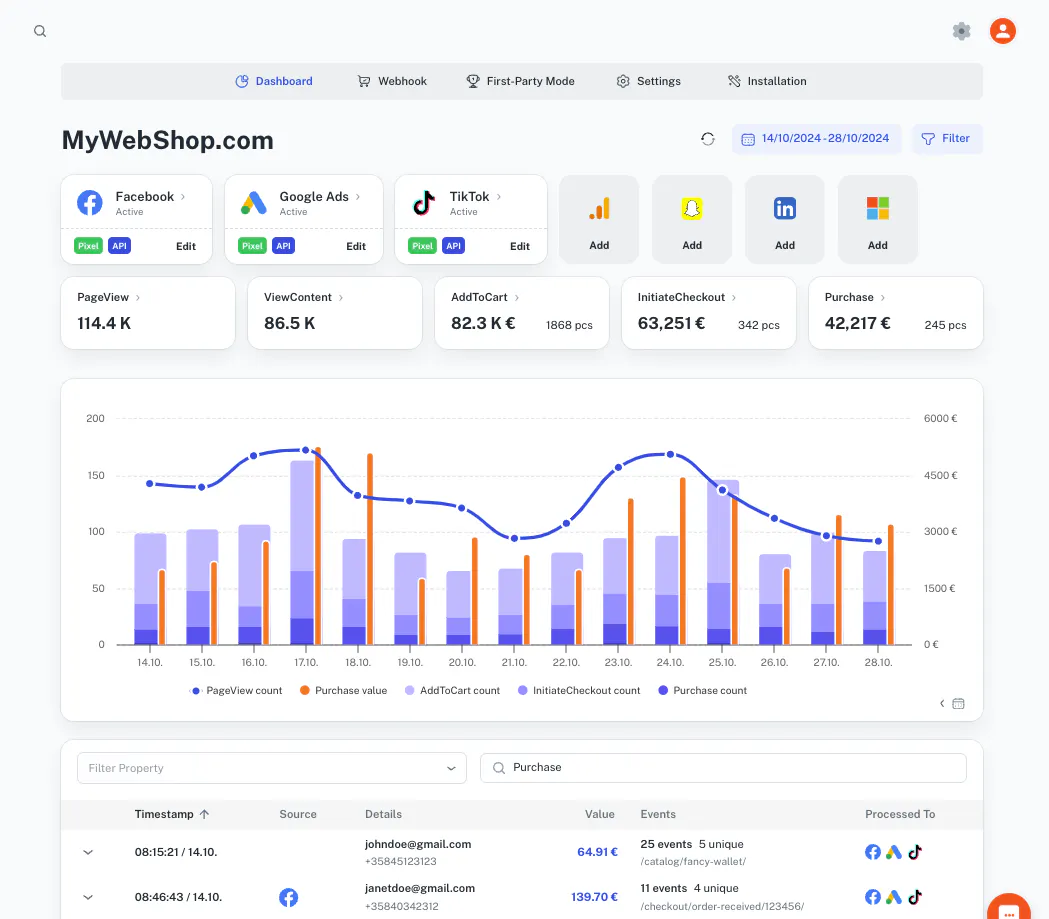Open the date range 14/10/2024-28/10/2024 picker
The image size is (1049, 919).
[816, 138]
